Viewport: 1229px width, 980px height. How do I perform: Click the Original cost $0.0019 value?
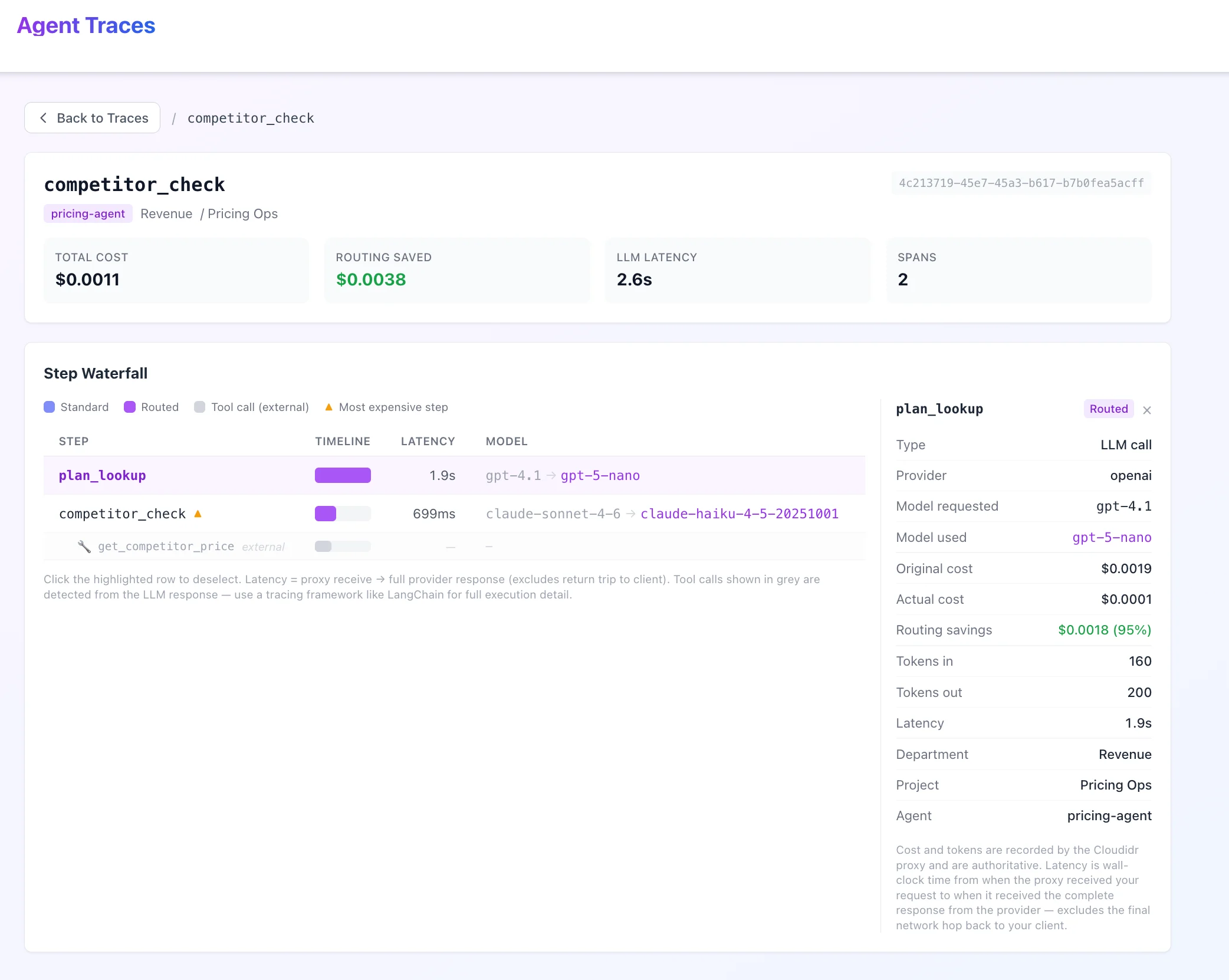pos(1126,568)
